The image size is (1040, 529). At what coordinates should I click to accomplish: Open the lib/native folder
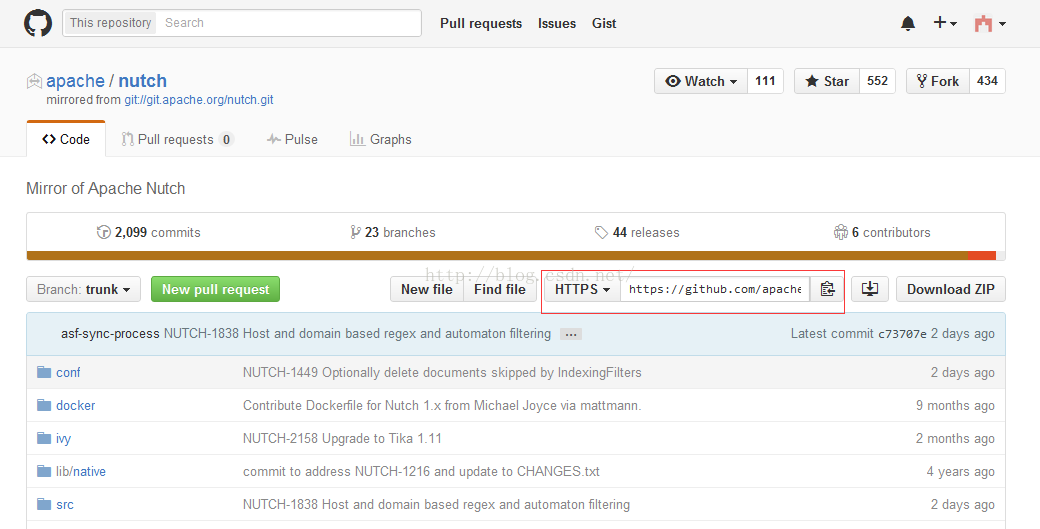click(x=81, y=472)
